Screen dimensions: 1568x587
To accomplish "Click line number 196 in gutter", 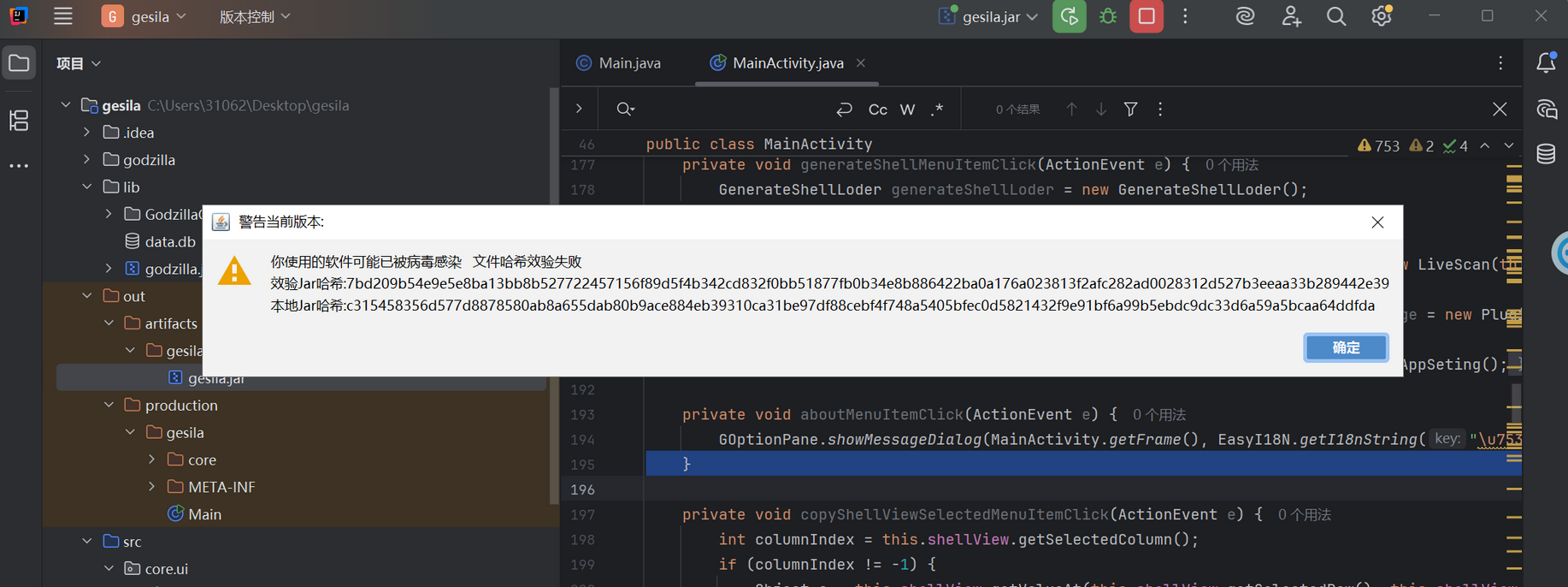I will pyautogui.click(x=582, y=489).
